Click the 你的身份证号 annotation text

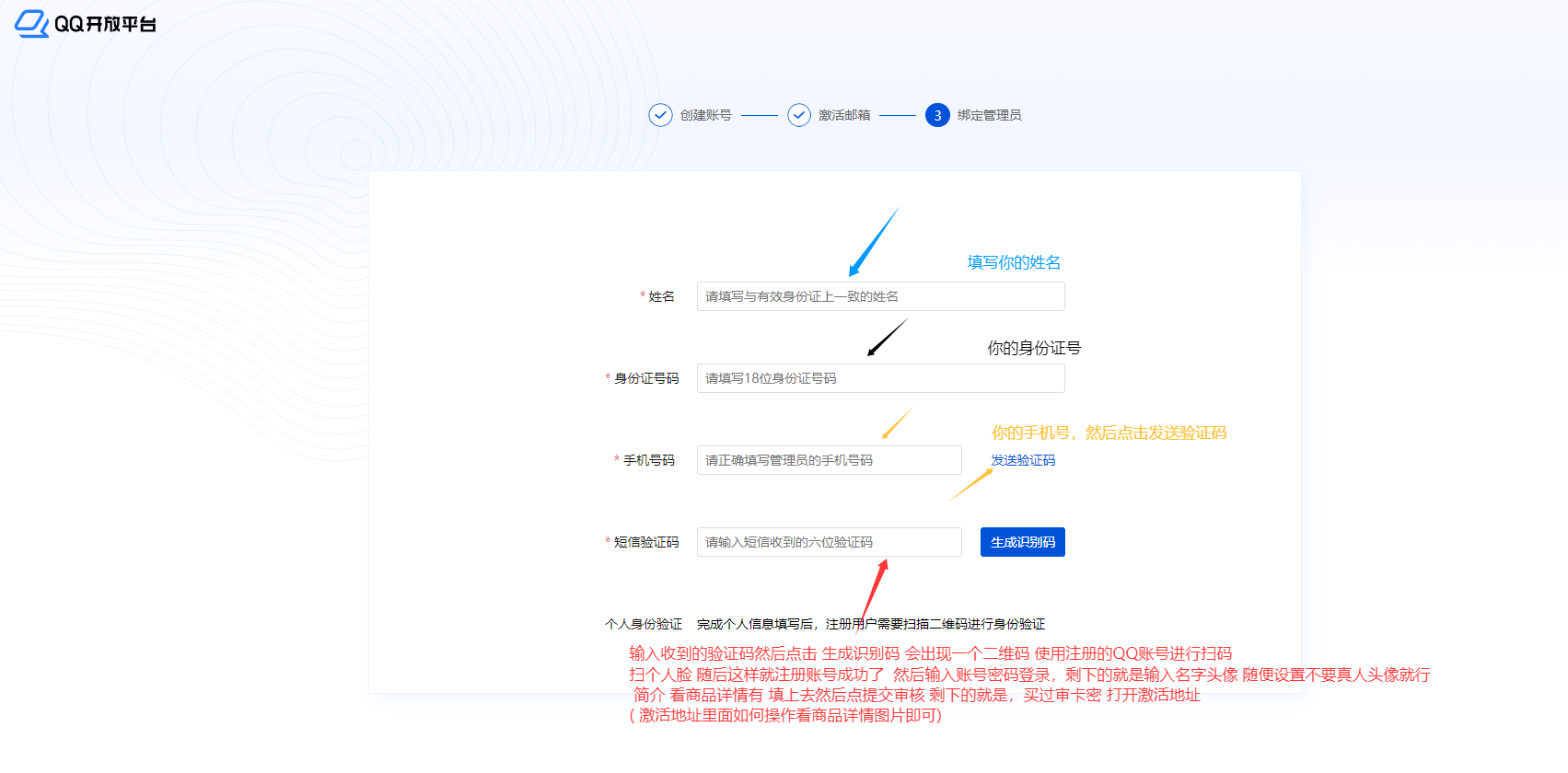coord(1034,348)
